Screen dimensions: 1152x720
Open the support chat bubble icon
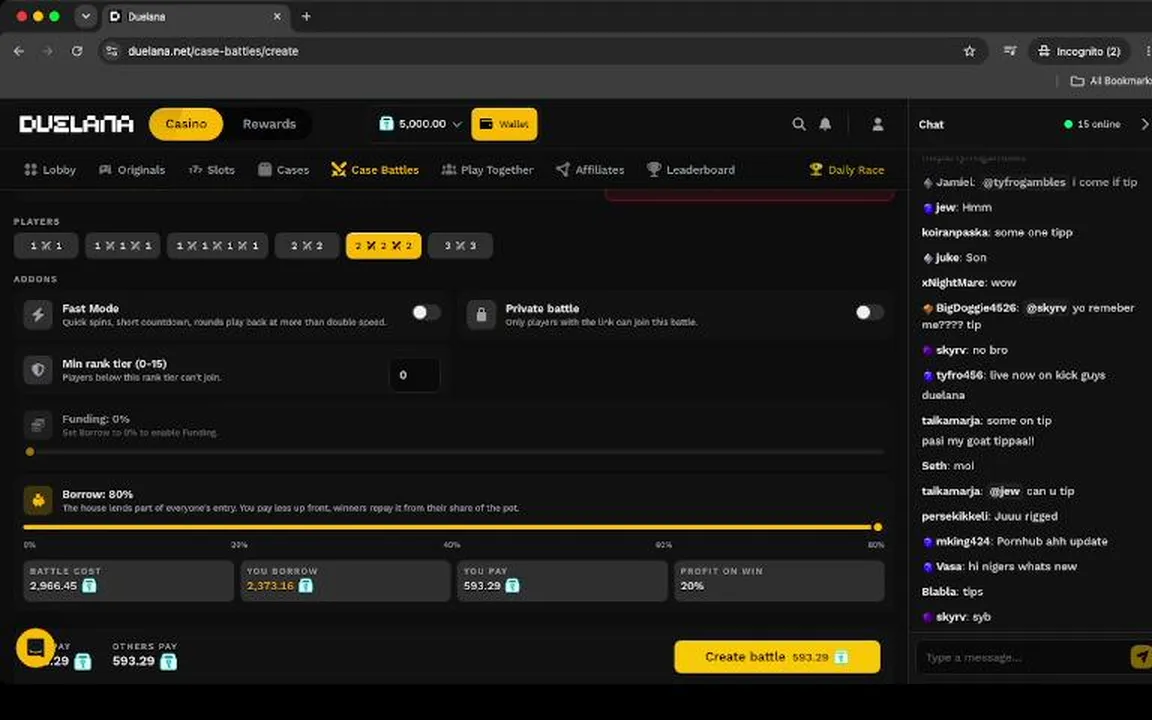35,647
